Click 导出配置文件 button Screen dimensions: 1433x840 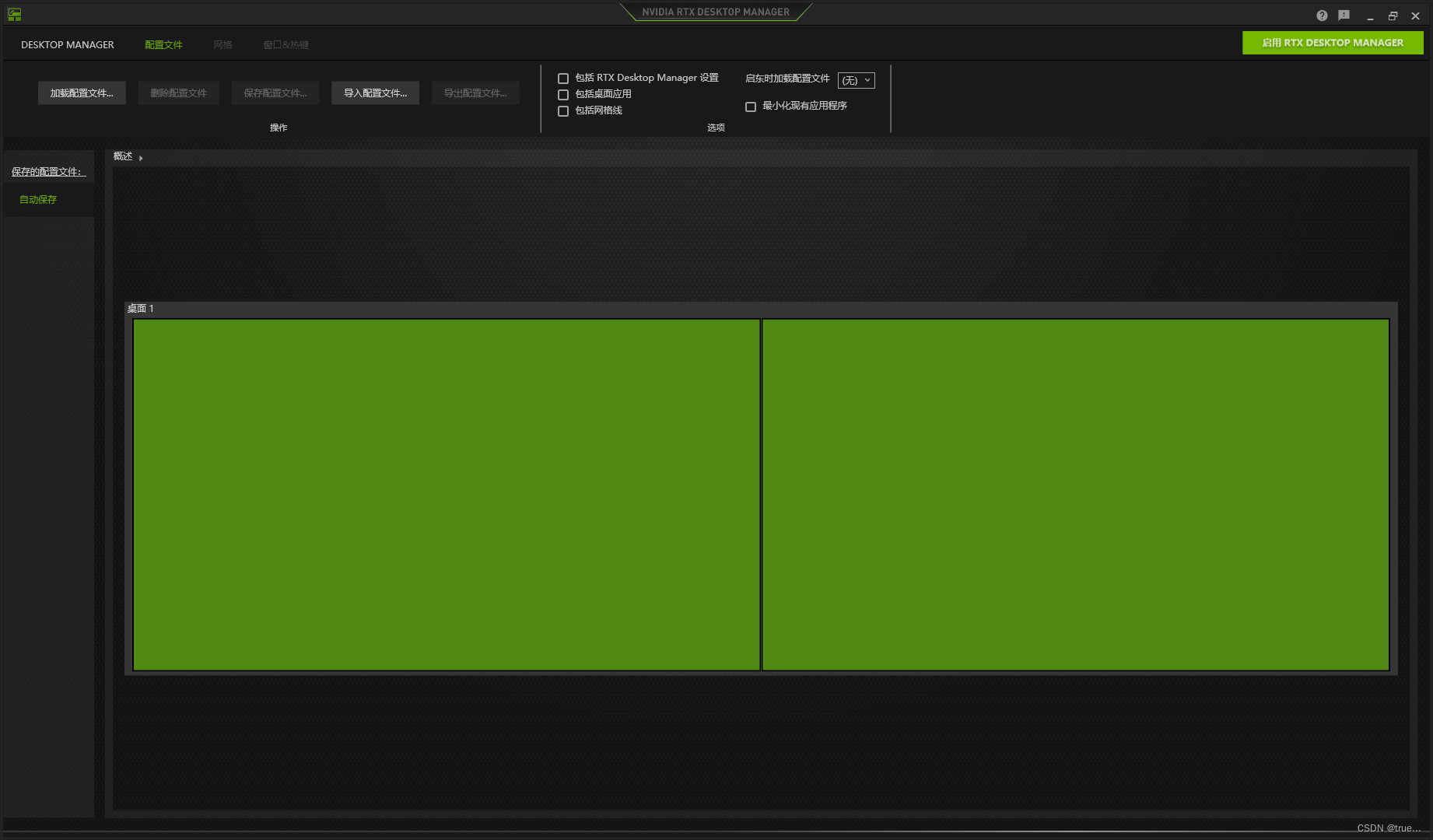(475, 93)
